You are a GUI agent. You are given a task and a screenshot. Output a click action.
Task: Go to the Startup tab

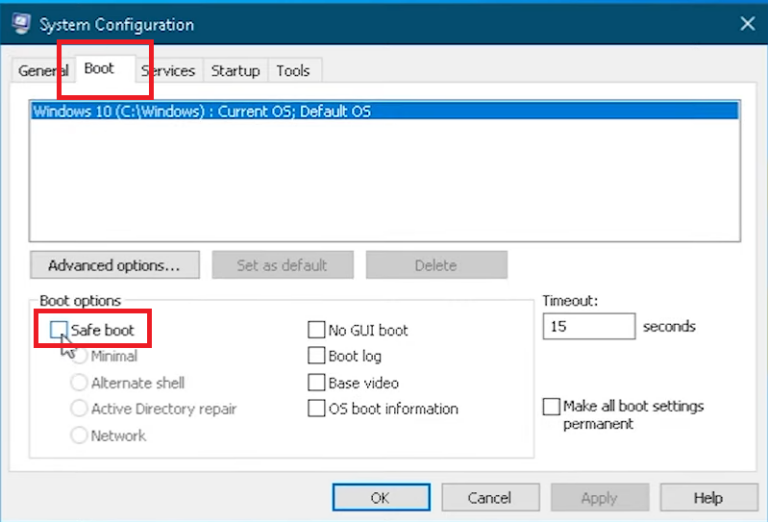[x=236, y=71]
